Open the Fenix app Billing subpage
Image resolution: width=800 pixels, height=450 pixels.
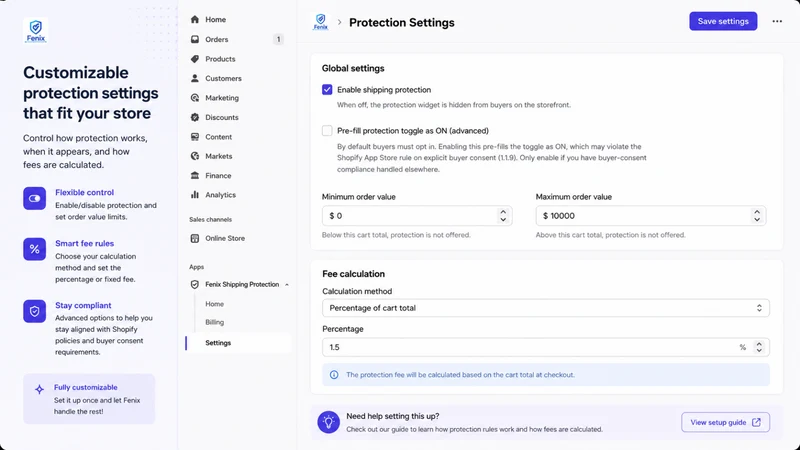pos(214,322)
